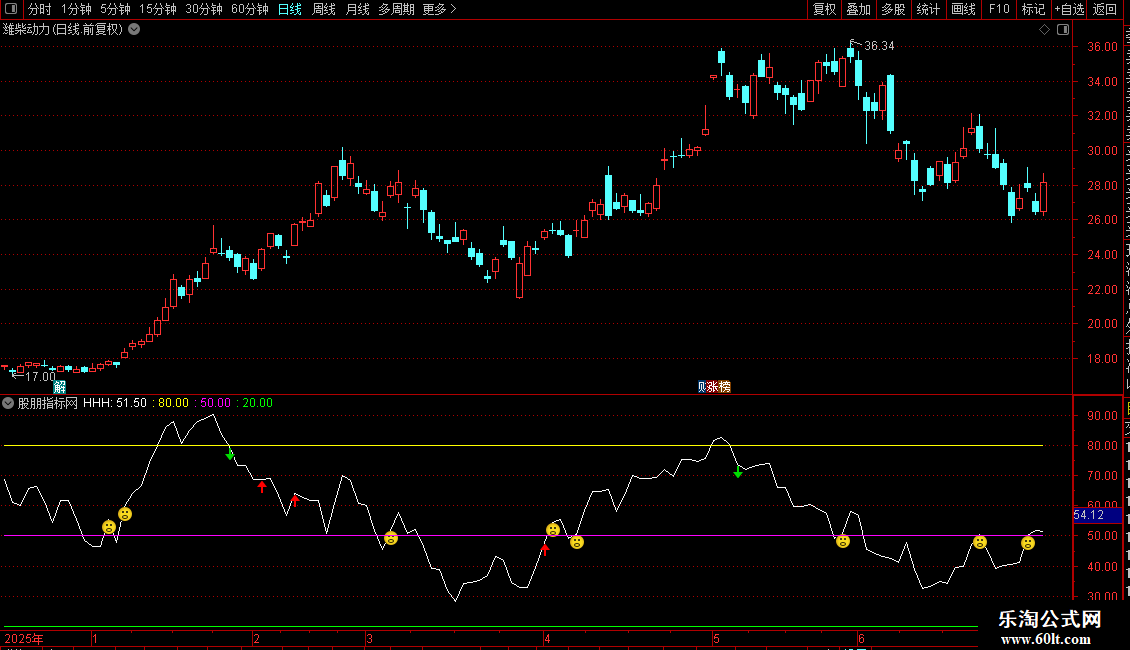Expand 更多 period options
Image resolution: width=1130 pixels, height=650 pixels.
tap(439, 9)
